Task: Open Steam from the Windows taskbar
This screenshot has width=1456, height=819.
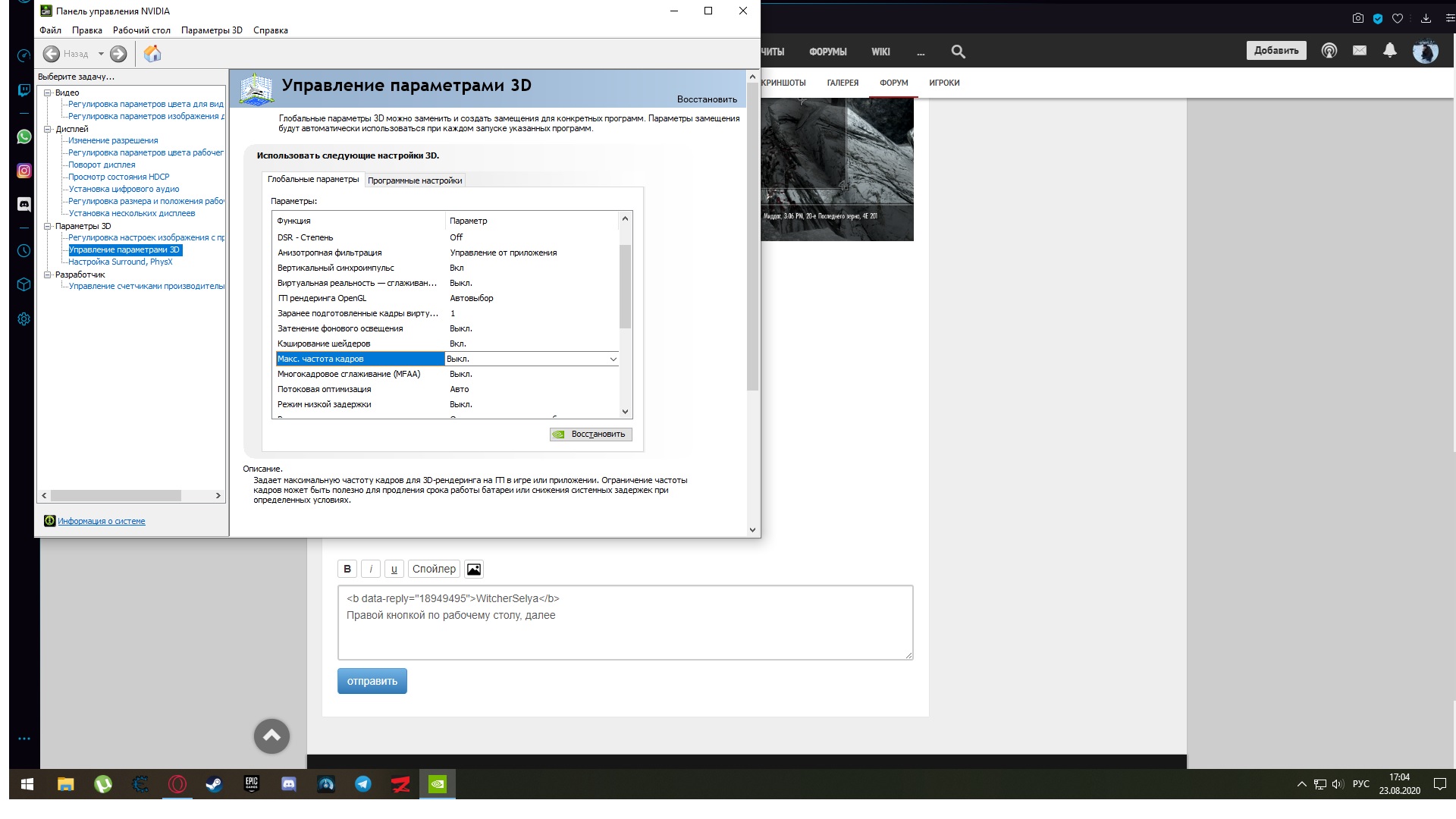Action: 214,784
